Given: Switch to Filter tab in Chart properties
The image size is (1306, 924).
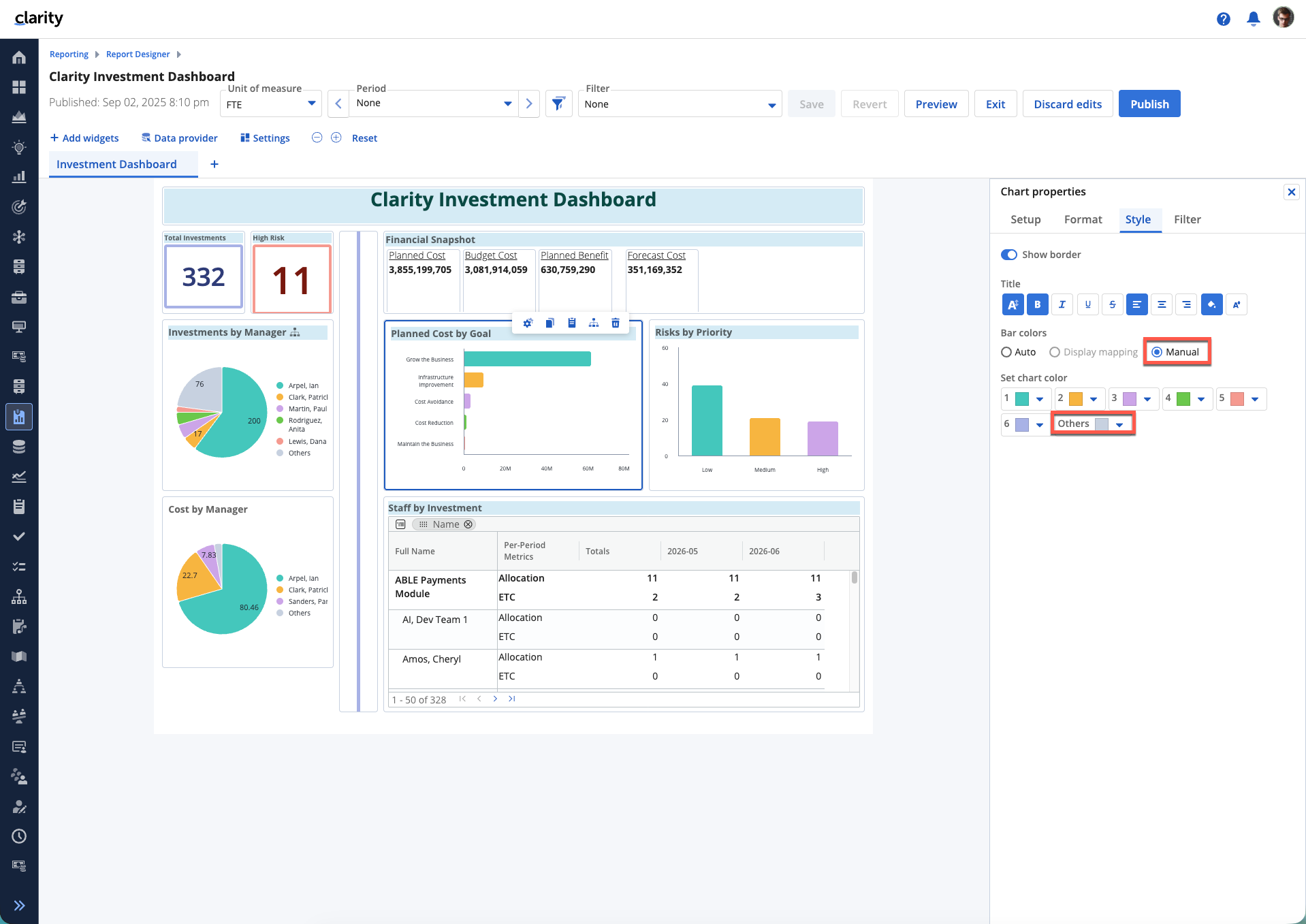Looking at the screenshot, I should pyautogui.click(x=1187, y=219).
